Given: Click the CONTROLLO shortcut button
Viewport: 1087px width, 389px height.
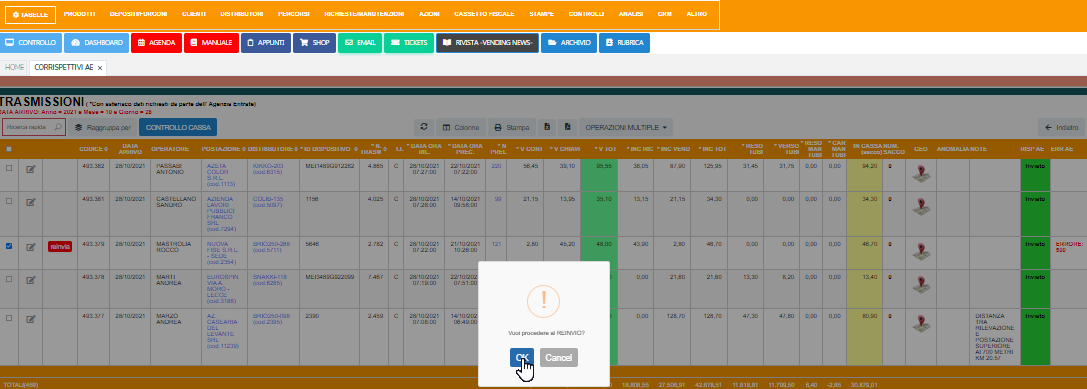Looking at the screenshot, I should pyautogui.click(x=31, y=43).
